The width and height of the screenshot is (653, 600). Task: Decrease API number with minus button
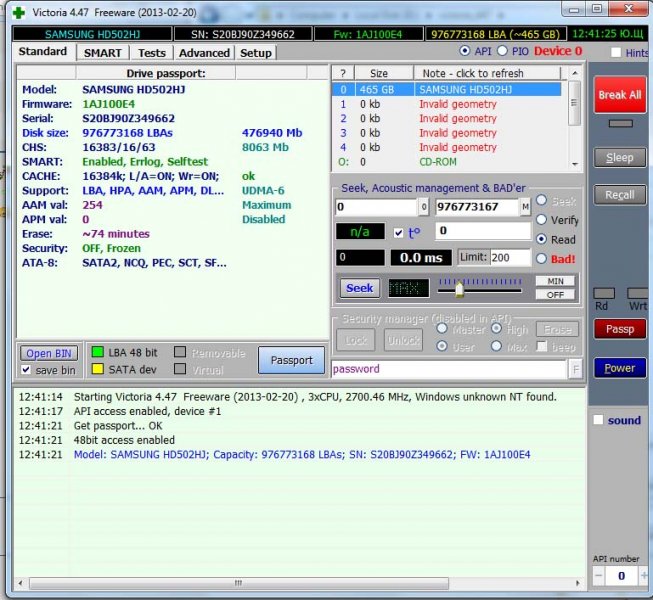pyautogui.click(x=599, y=576)
